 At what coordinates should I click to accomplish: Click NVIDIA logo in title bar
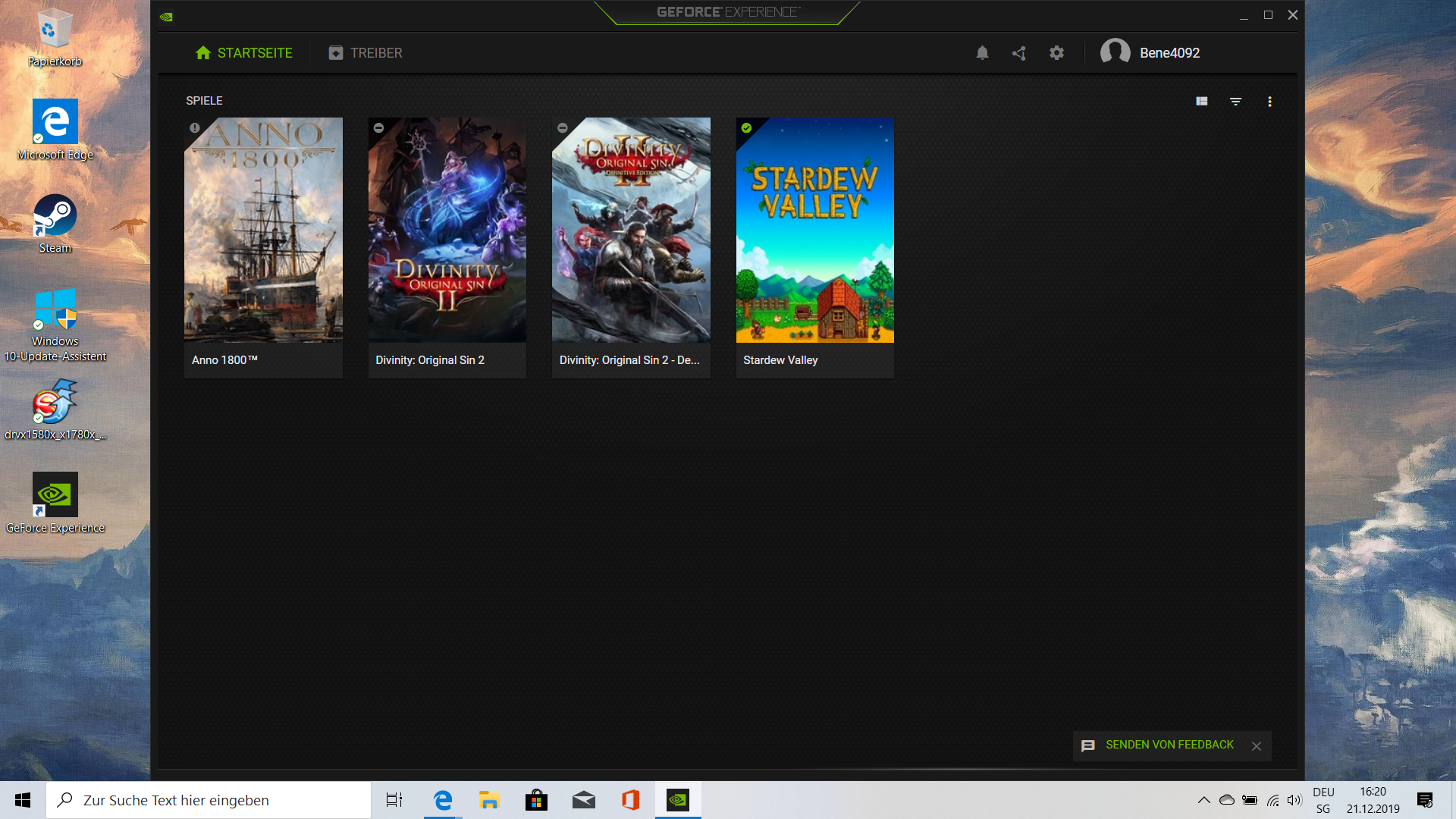[166, 17]
